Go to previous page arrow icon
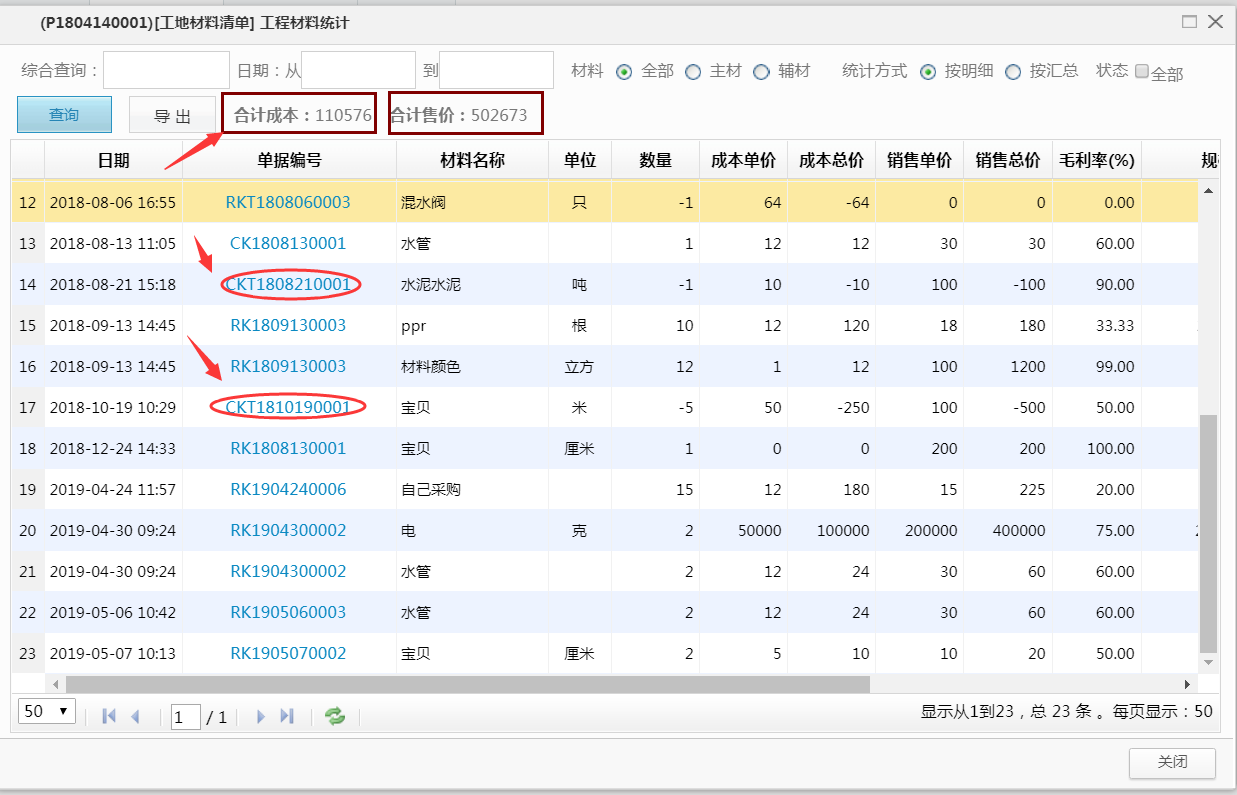The image size is (1237, 795). coord(136,716)
